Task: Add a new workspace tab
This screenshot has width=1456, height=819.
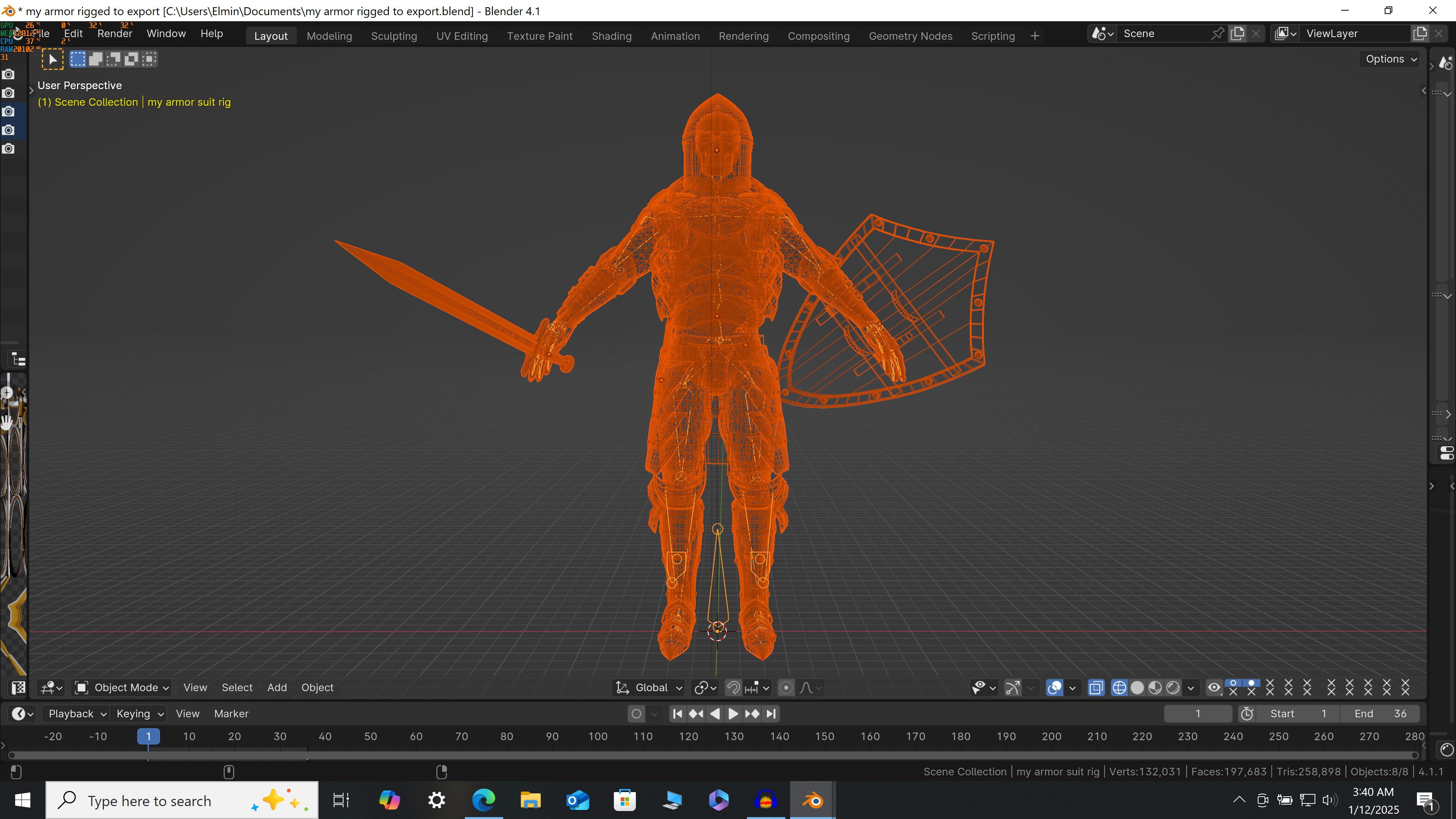Action: point(1035,36)
